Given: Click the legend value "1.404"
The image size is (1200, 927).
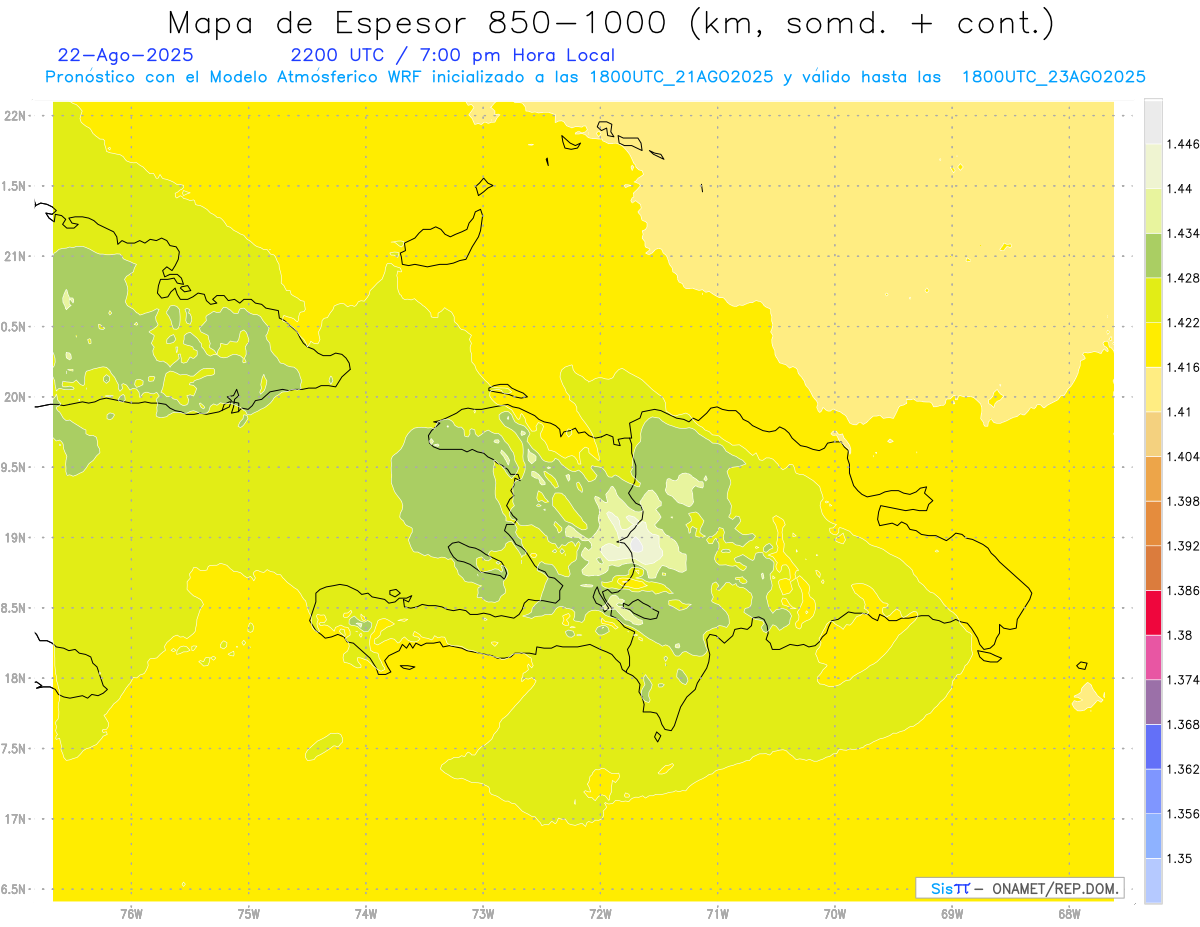Looking at the screenshot, I should [x=1184, y=456].
